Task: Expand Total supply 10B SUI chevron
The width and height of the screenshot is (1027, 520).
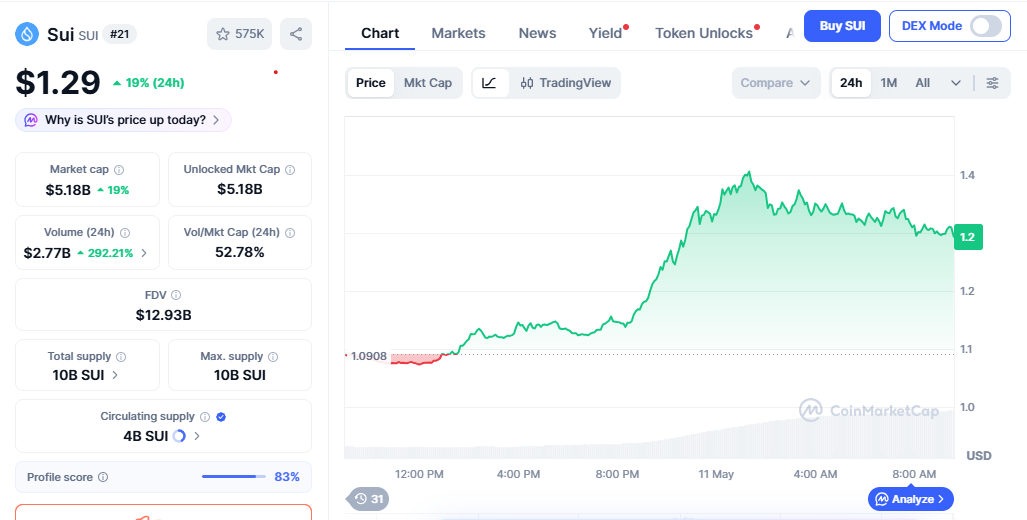Action: 115,375
